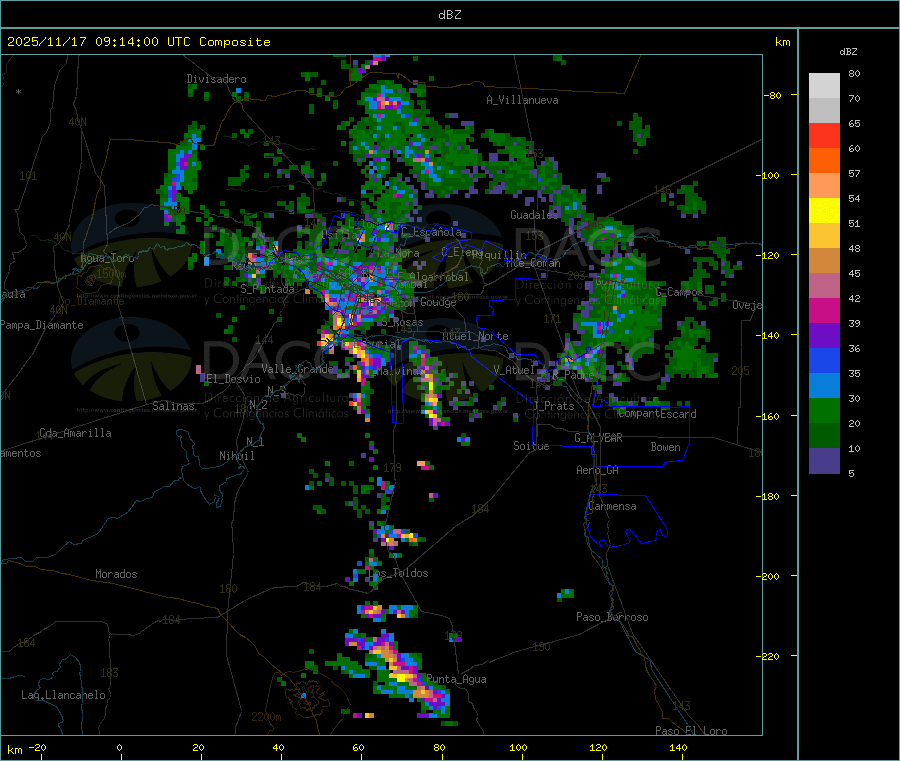
Task: Click the Punta_Agua place label
Action: point(456,680)
